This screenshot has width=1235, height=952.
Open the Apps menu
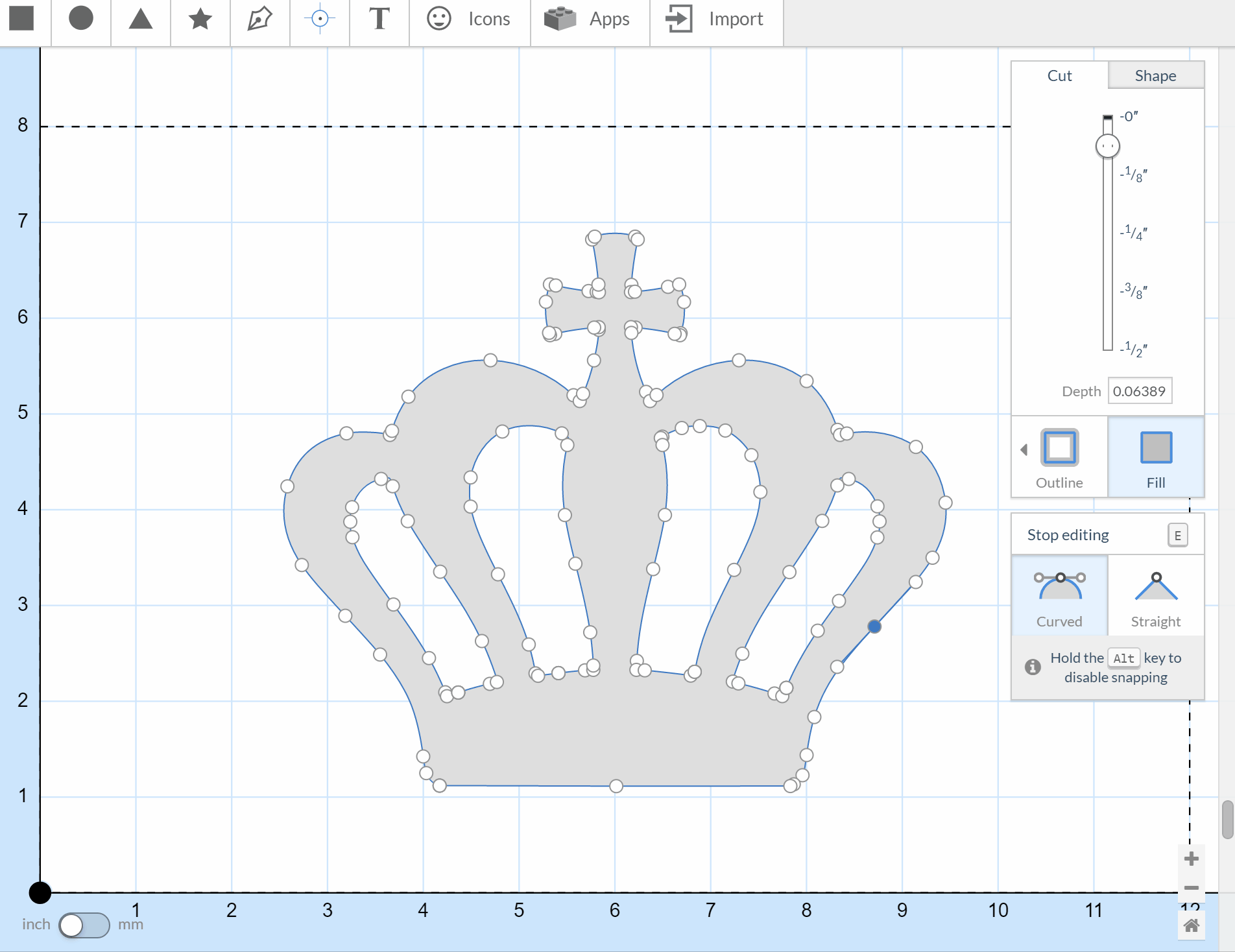point(589,19)
